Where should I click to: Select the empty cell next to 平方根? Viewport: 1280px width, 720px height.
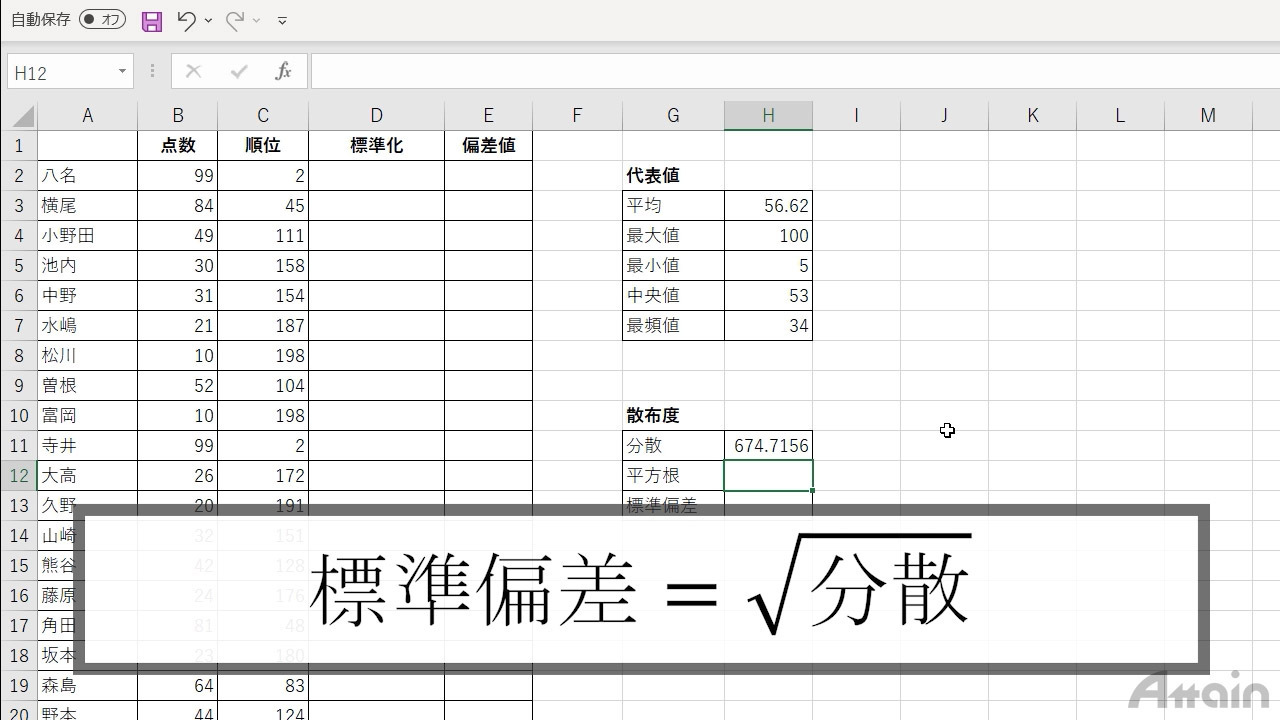pos(768,476)
